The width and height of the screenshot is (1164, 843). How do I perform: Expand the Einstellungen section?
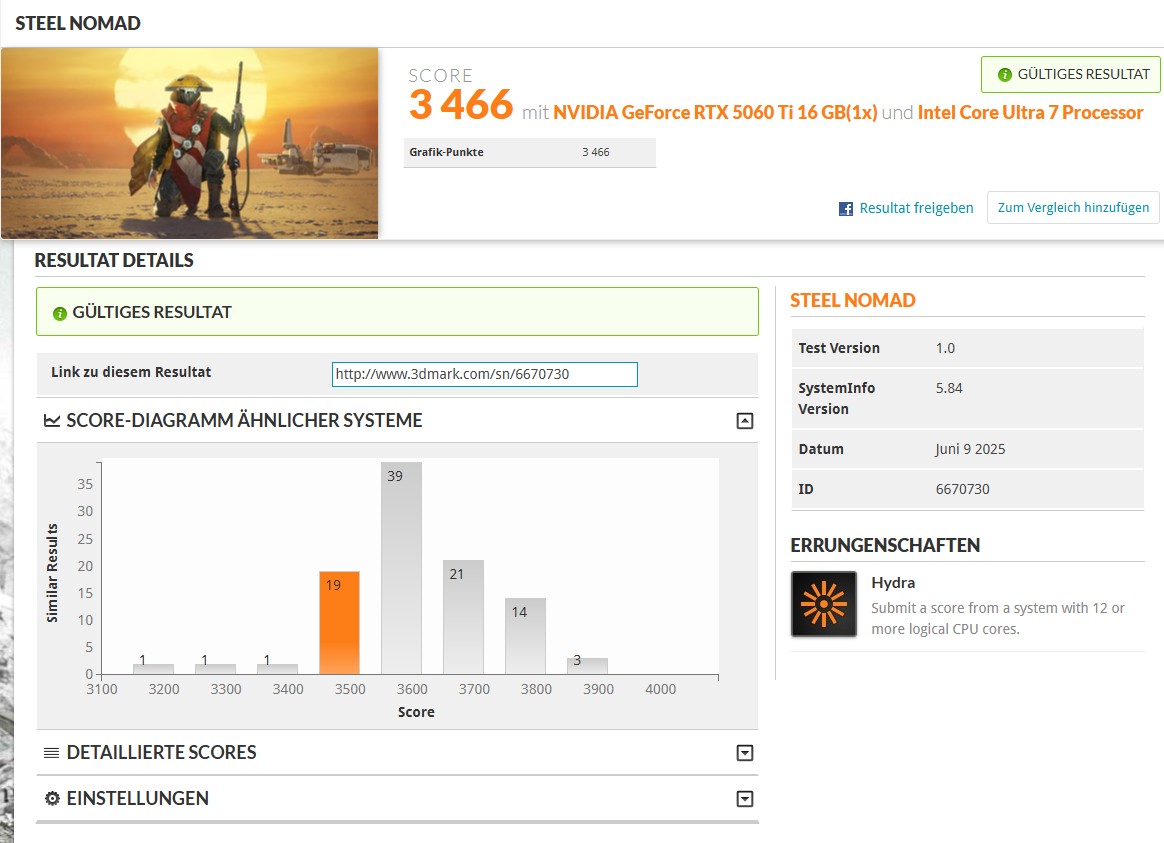pos(744,799)
